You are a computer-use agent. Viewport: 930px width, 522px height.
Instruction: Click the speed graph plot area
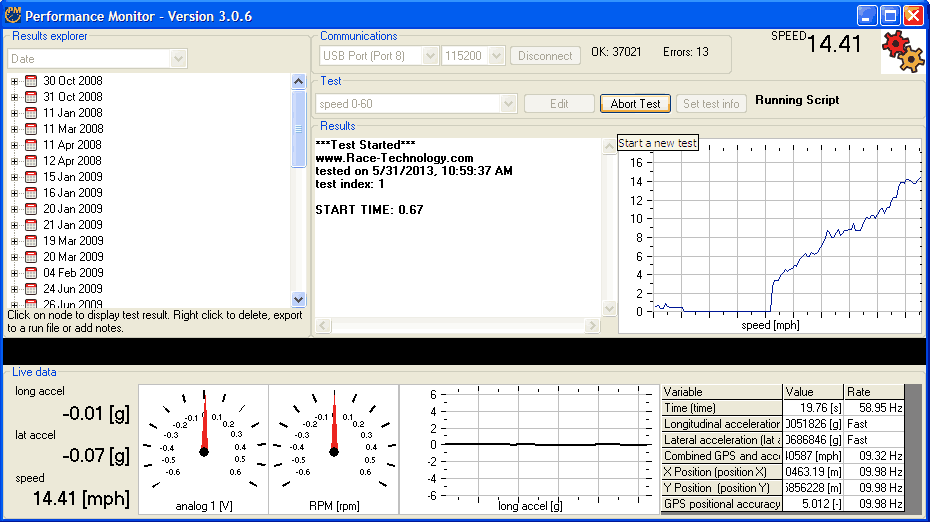point(785,230)
